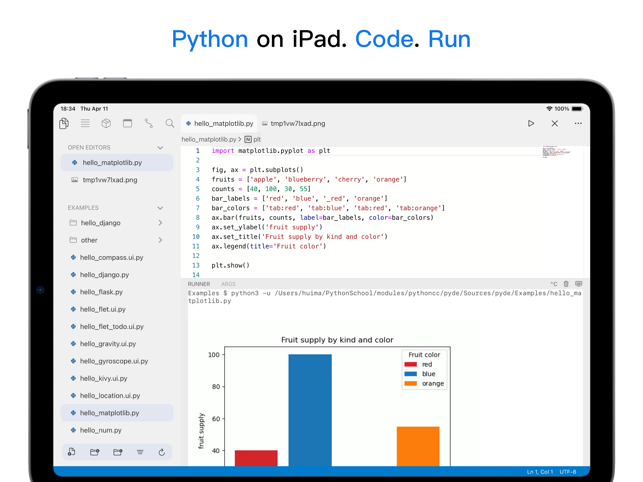Open hello_kivy.ui.py file
Screen dimensions: 643x482
[117, 378]
